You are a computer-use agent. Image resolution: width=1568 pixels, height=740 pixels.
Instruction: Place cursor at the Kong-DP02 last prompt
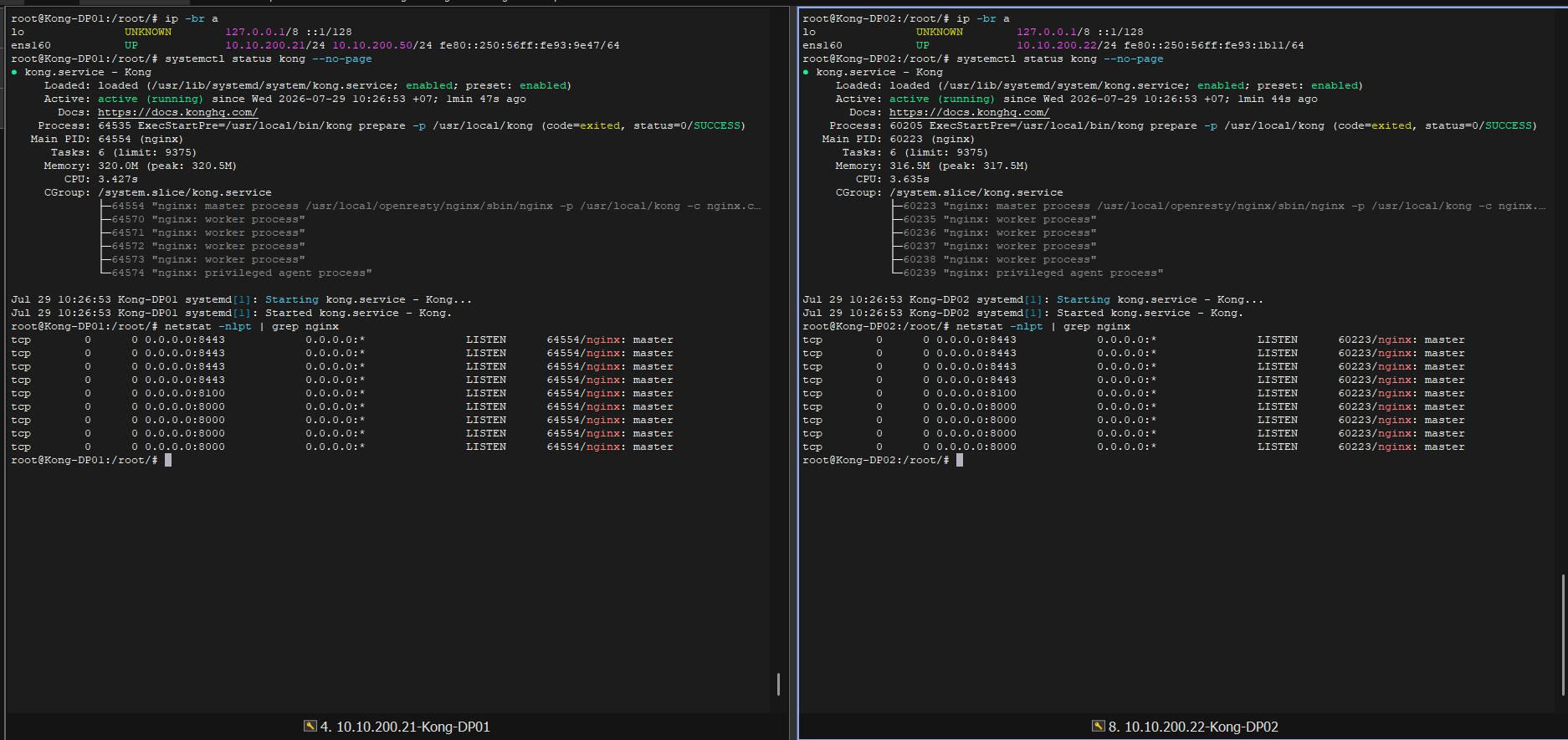[960, 460]
